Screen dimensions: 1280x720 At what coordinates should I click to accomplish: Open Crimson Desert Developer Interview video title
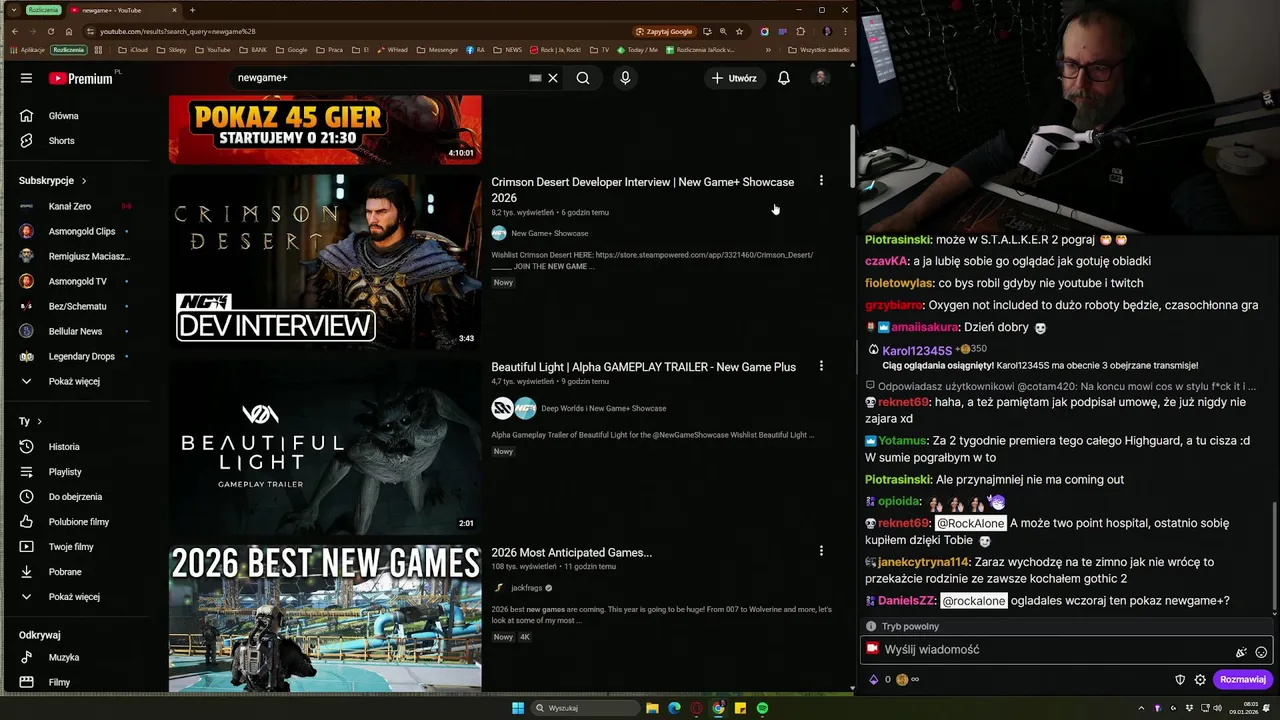[x=642, y=190]
